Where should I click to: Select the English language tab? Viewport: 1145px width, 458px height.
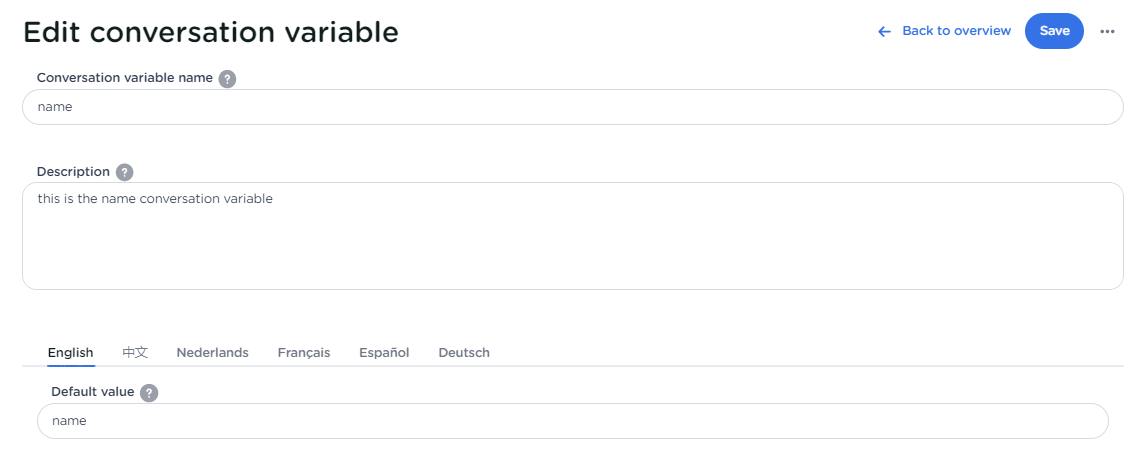click(70, 353)
